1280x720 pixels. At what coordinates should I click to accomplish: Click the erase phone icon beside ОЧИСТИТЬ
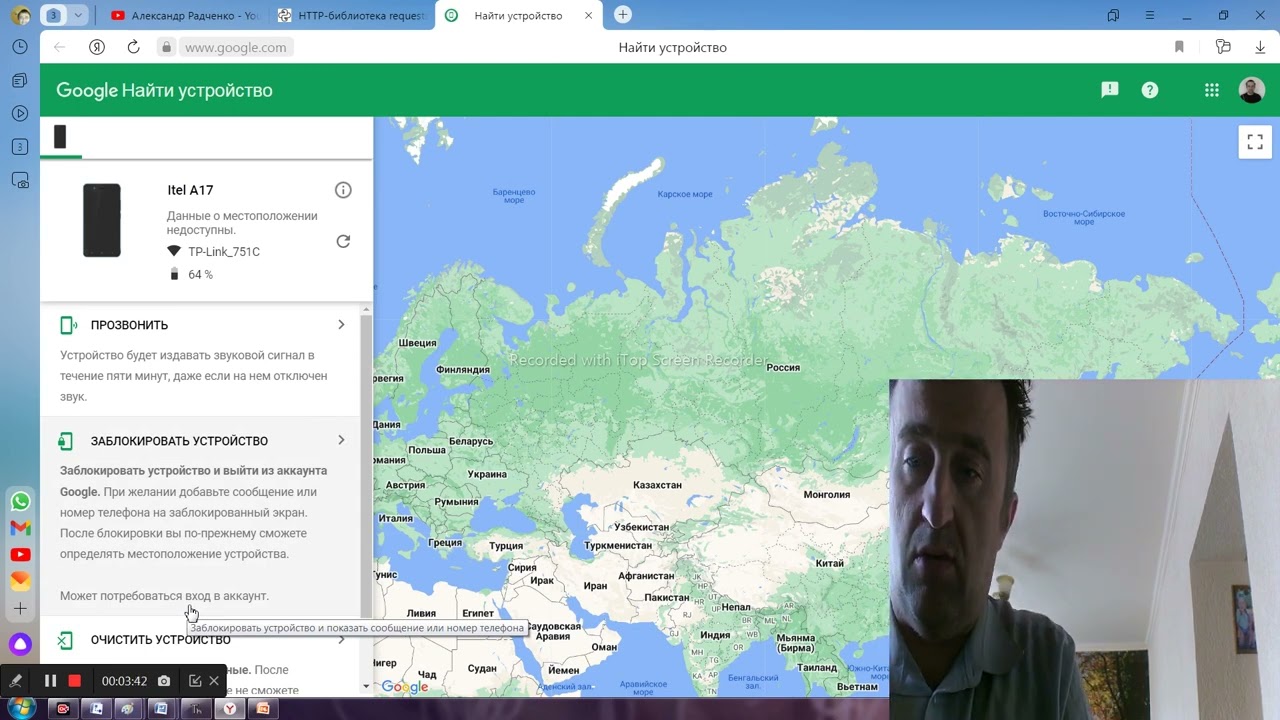[x=65, y=640]
